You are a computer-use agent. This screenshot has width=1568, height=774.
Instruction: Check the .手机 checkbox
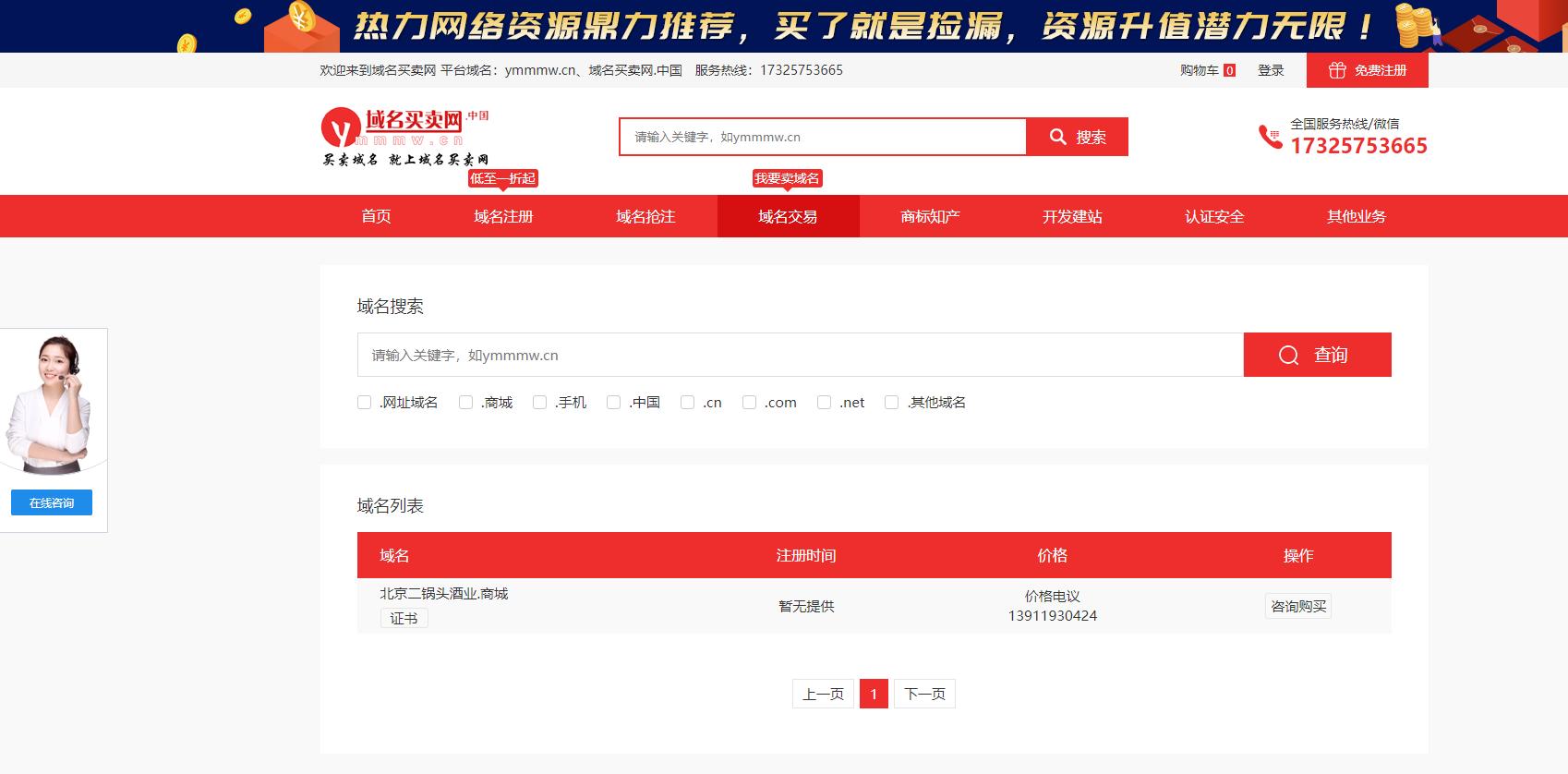coord(539,403)
